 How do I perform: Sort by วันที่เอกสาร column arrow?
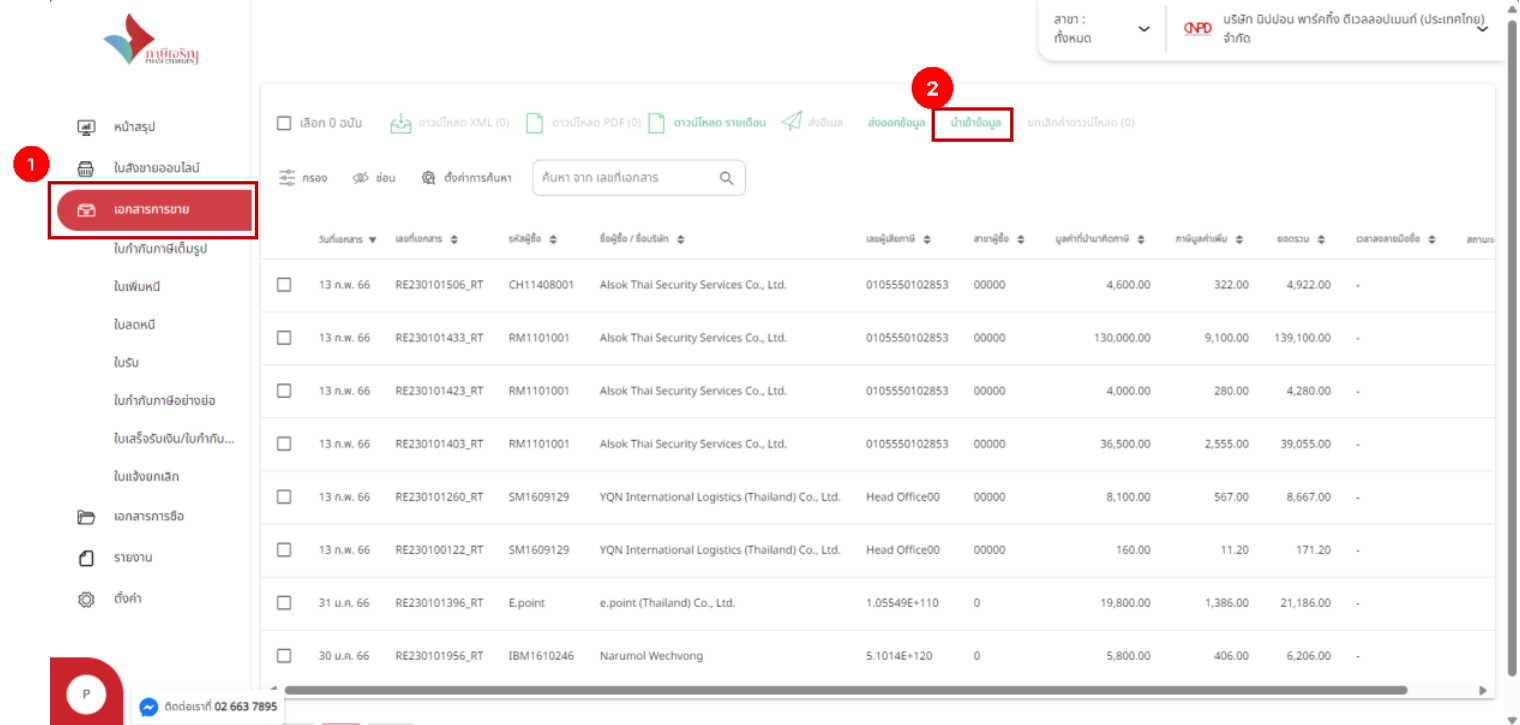373,240
